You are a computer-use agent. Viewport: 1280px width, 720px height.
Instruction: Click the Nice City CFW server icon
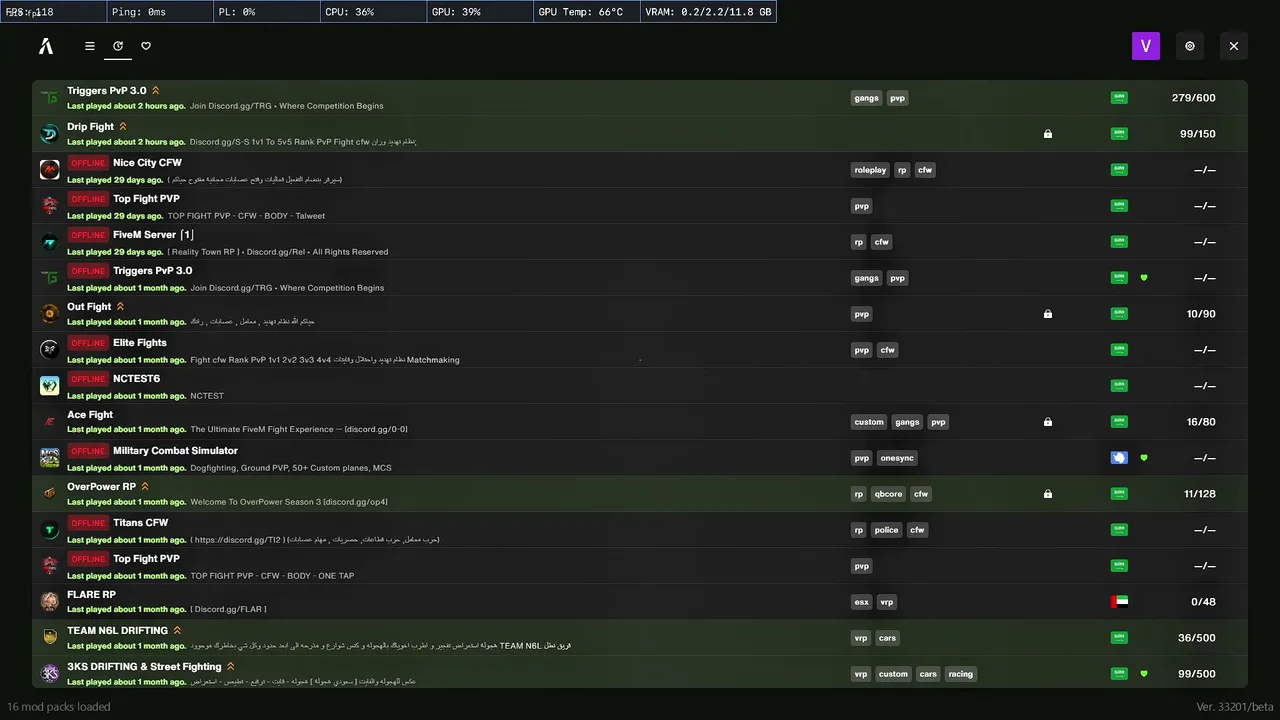(50, 170)
